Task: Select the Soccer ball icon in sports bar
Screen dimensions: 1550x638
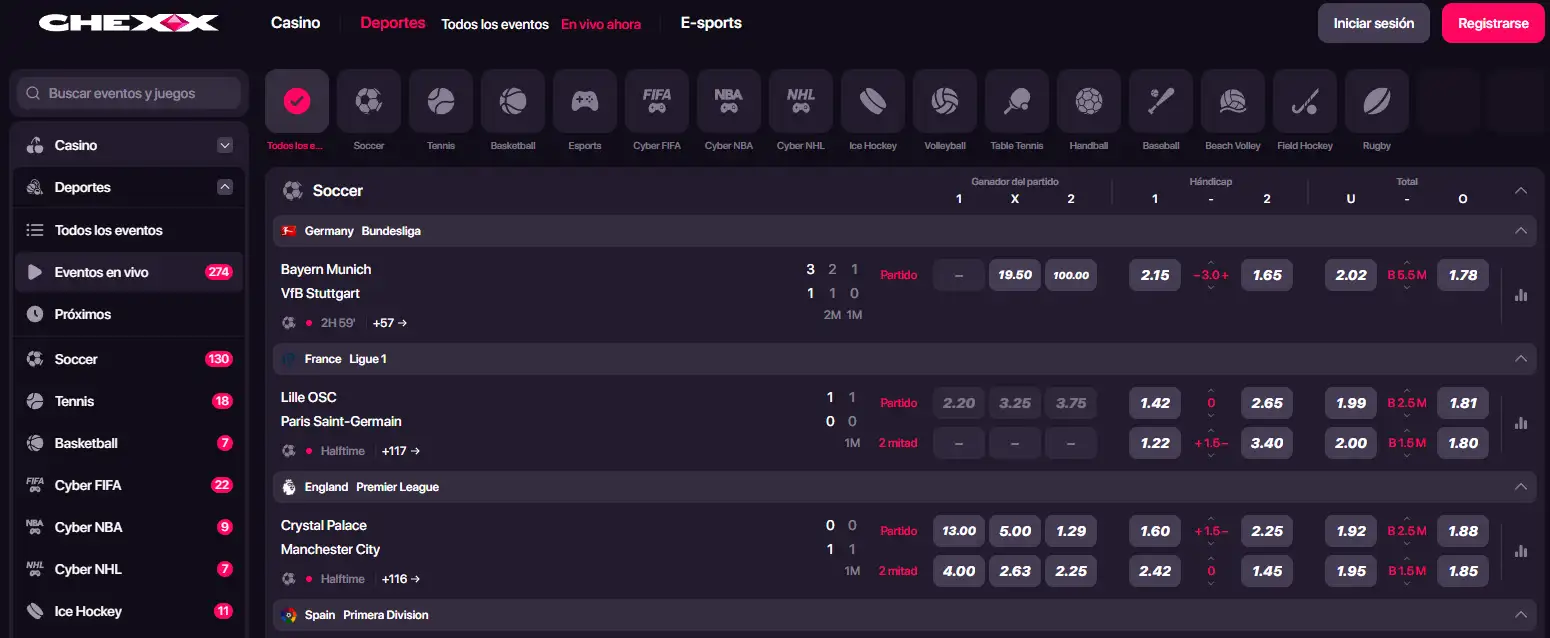Action: point(368,101)
